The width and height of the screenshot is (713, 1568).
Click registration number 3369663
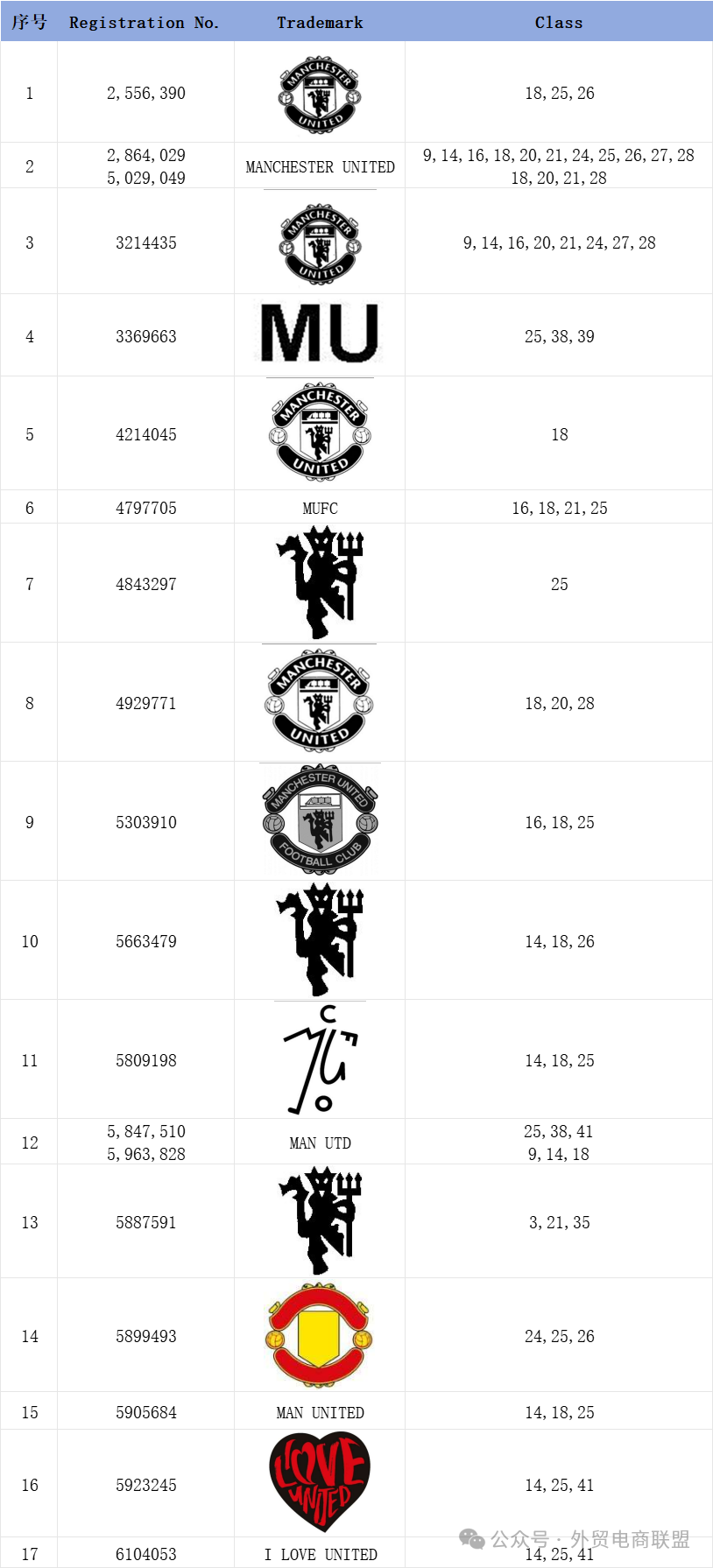coord(146,337)
